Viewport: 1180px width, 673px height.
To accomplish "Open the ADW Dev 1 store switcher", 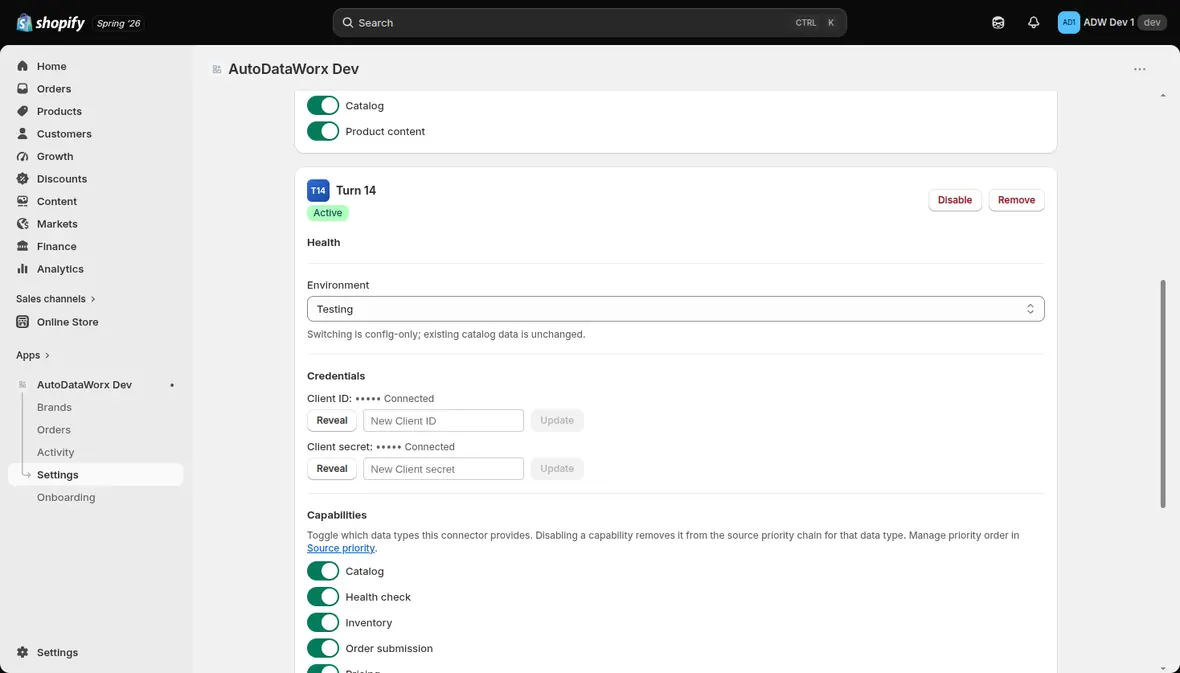I will click(1112, 23).
